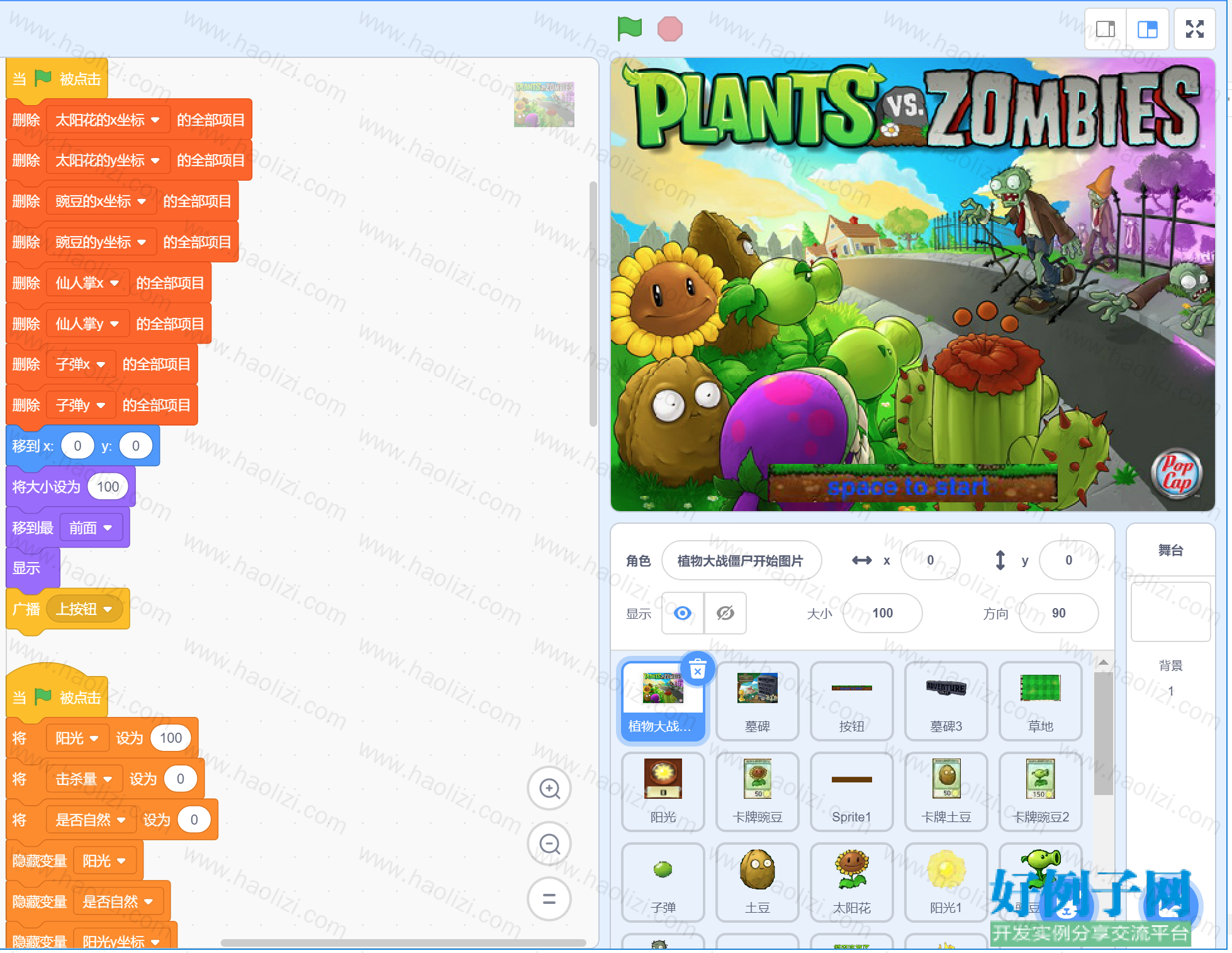Select the 卡牌土豆 sprite

tap(946, 792)
